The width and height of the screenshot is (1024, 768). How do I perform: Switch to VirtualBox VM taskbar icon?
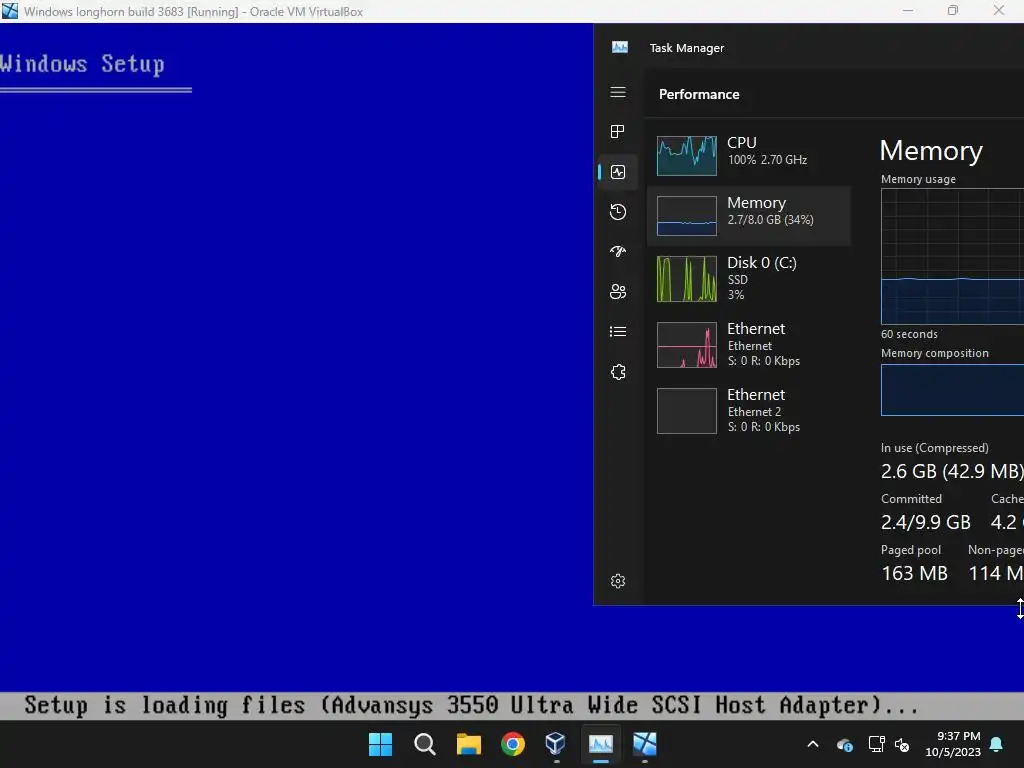645,744
